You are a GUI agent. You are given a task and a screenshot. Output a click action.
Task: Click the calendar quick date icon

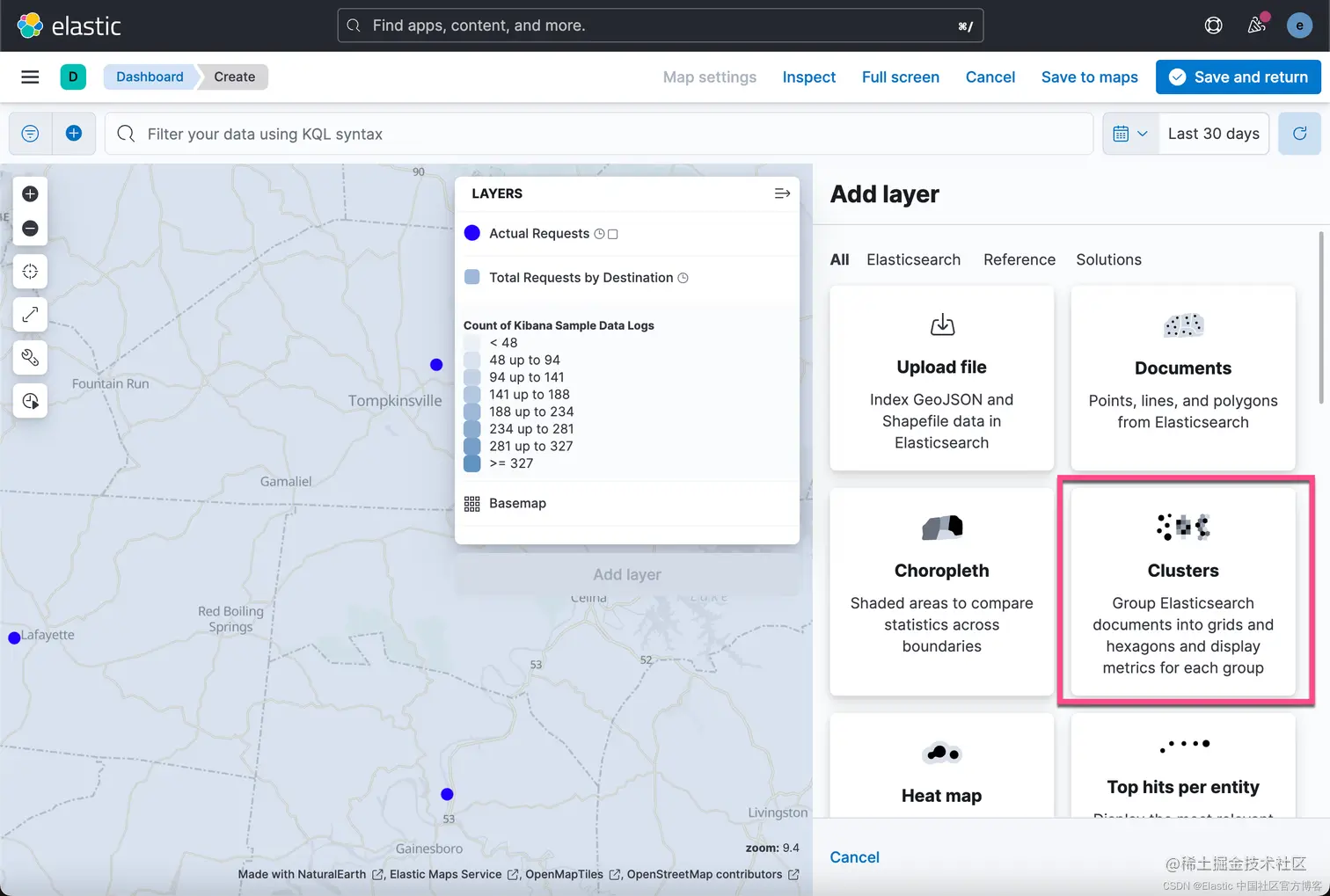click(1130, 134)
